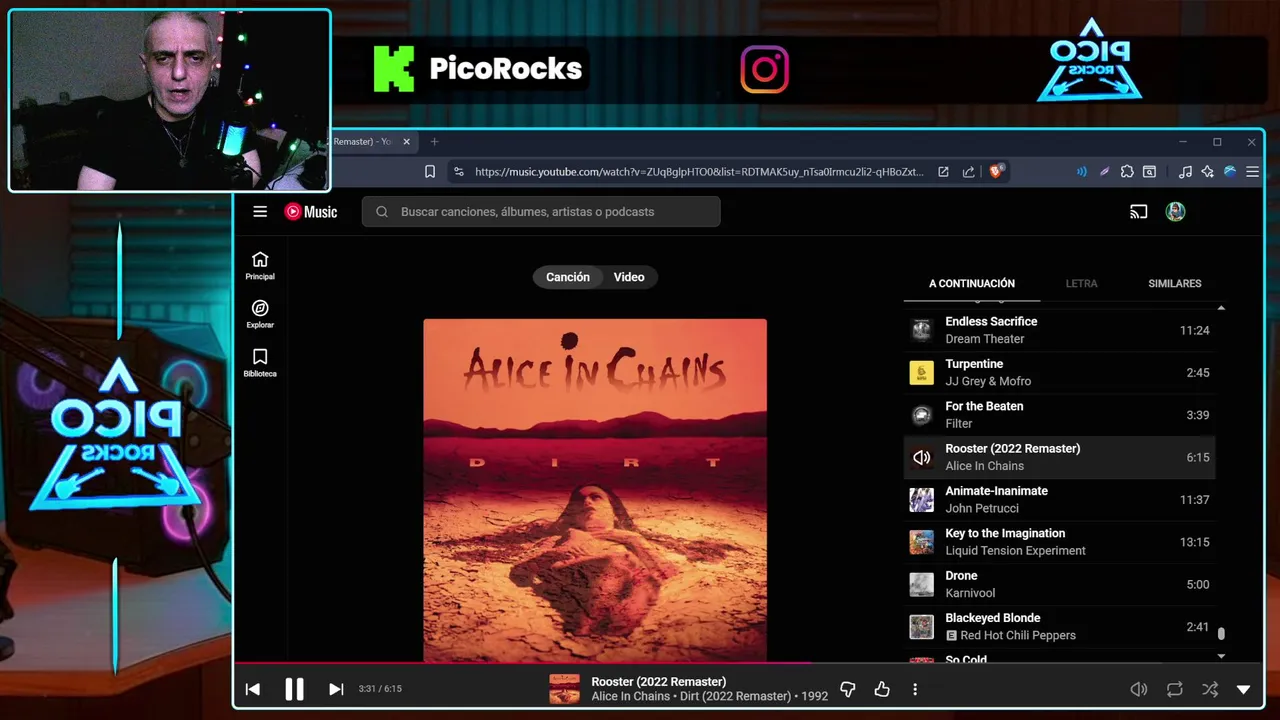Toggle shuffle for the queue
1280x720 pixels.
(x=1210, y=689)
